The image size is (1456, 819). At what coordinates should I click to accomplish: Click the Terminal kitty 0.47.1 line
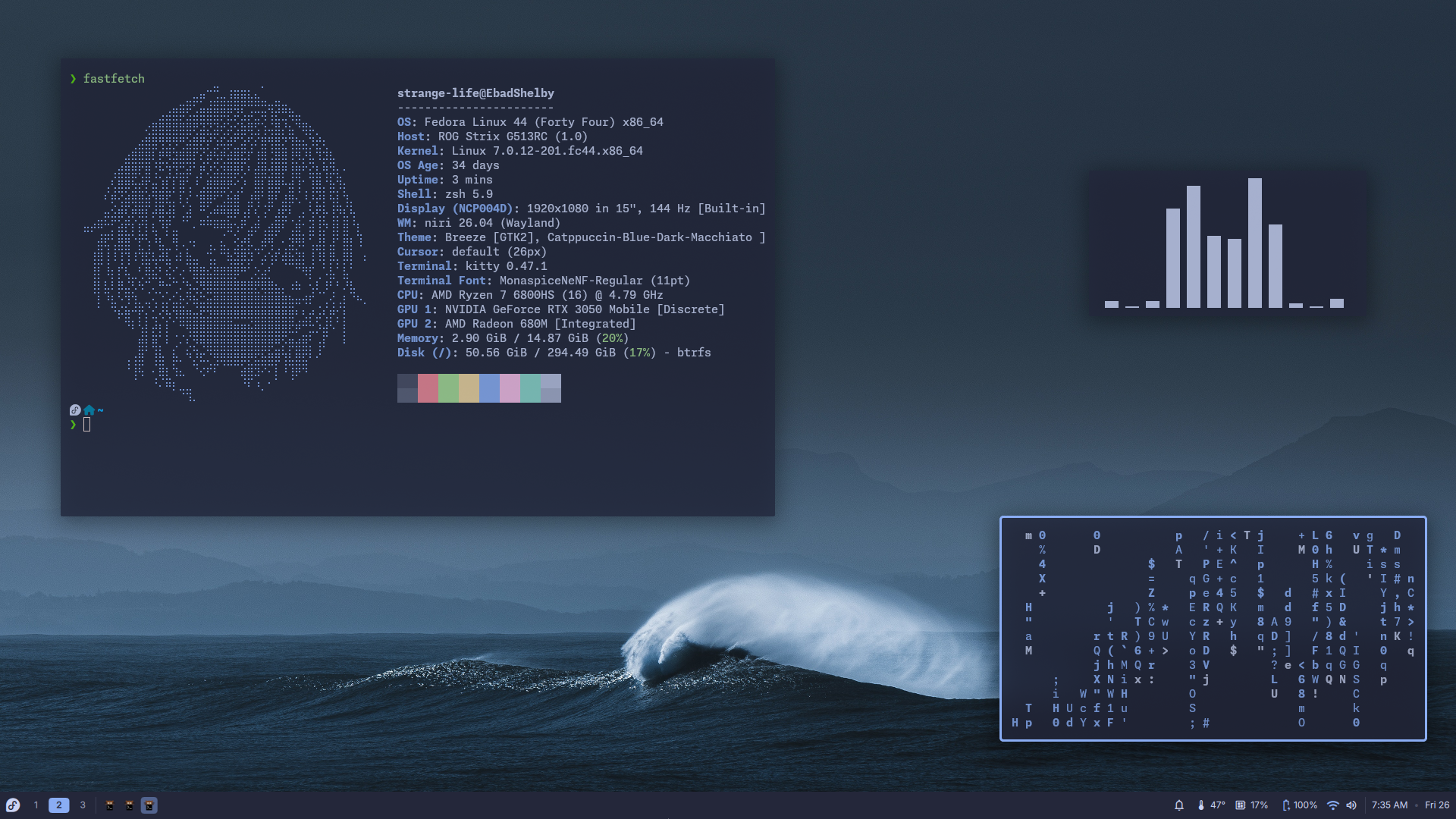(472, 266)
